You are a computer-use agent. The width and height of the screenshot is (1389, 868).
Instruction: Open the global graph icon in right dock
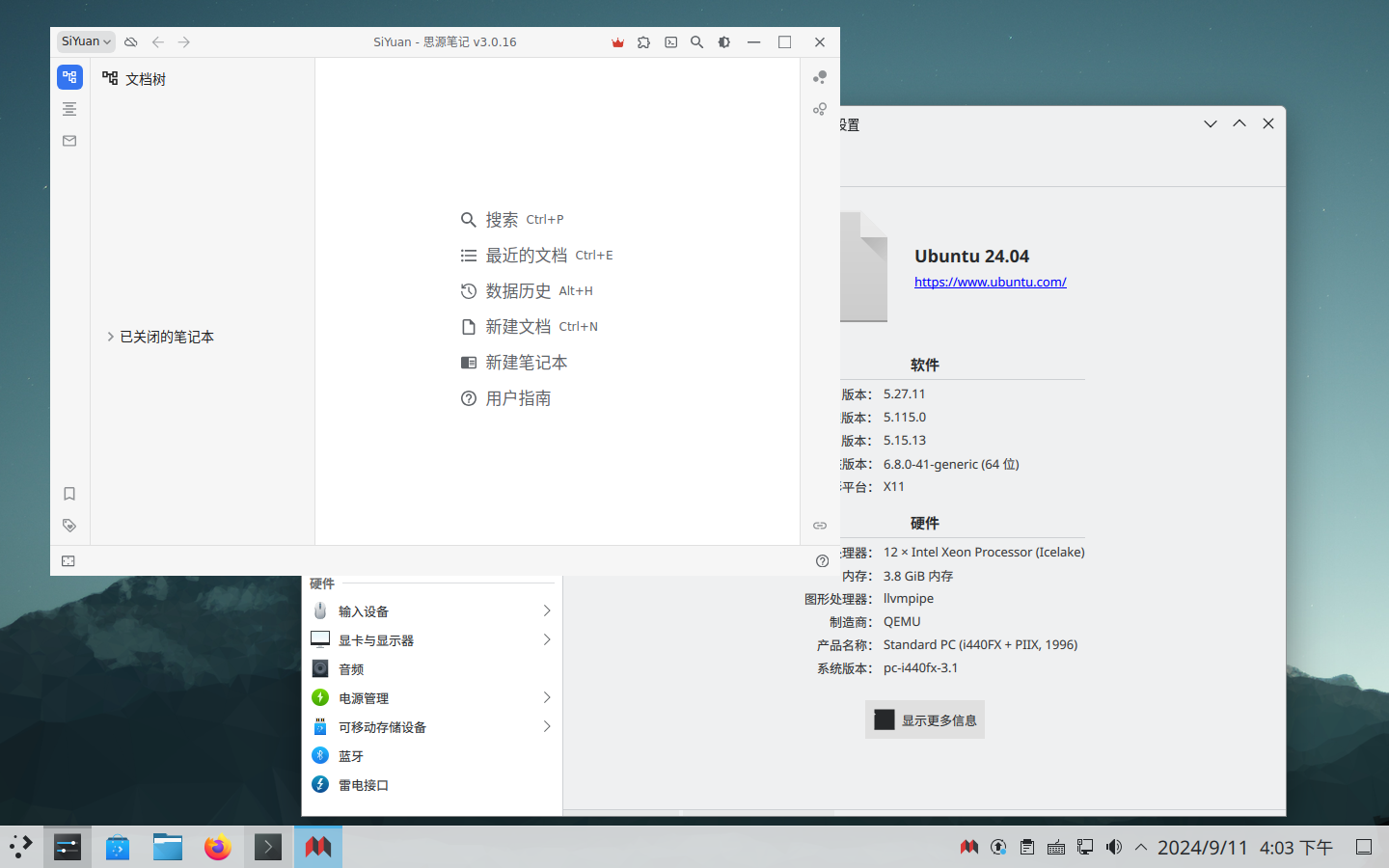pos(820,109)
